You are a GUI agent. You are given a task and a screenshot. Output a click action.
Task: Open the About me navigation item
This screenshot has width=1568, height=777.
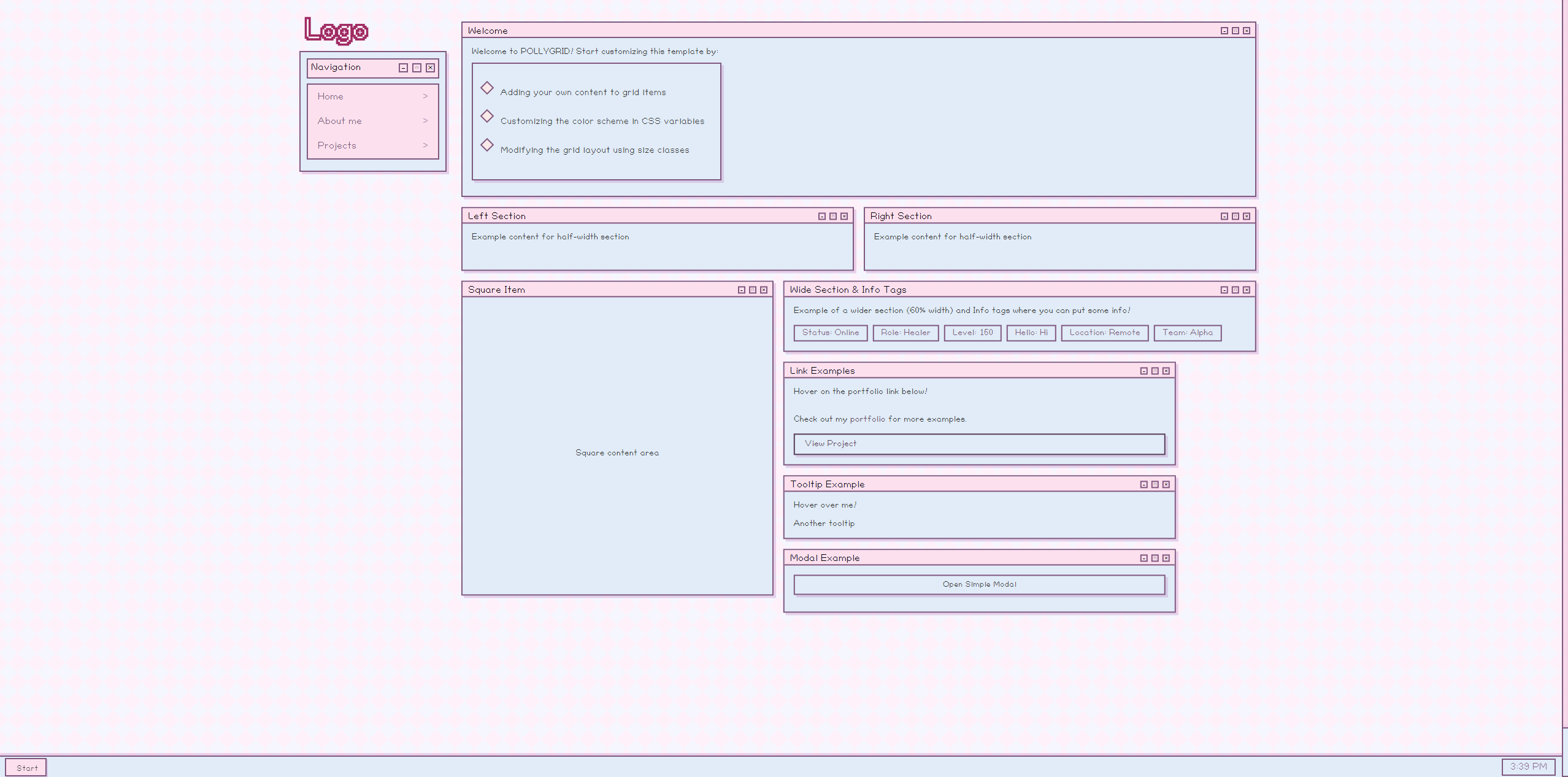tap(339, 121)
